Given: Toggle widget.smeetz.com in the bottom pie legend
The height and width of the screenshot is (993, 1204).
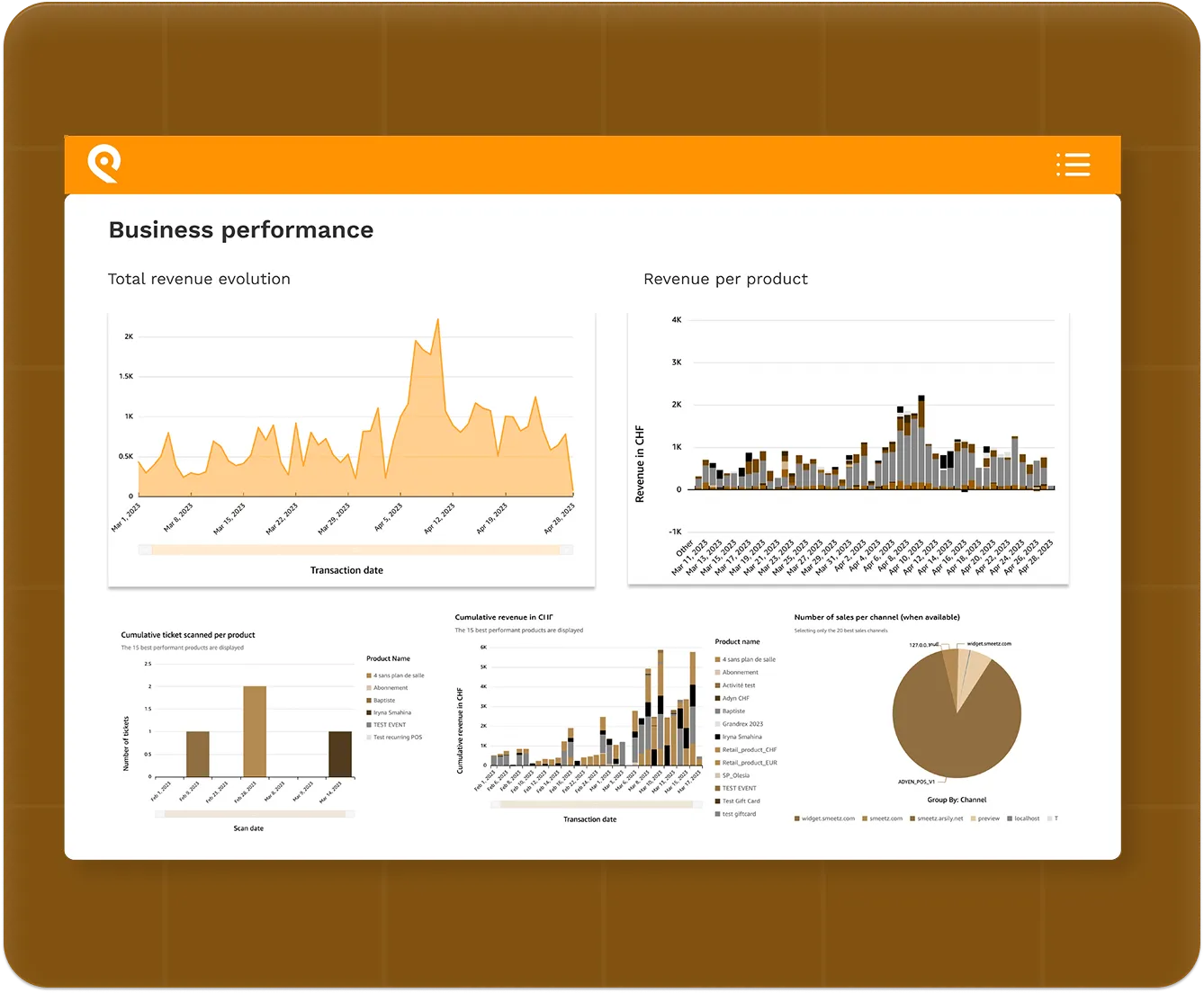Looking at the screenshot, I should pos(824,819).
